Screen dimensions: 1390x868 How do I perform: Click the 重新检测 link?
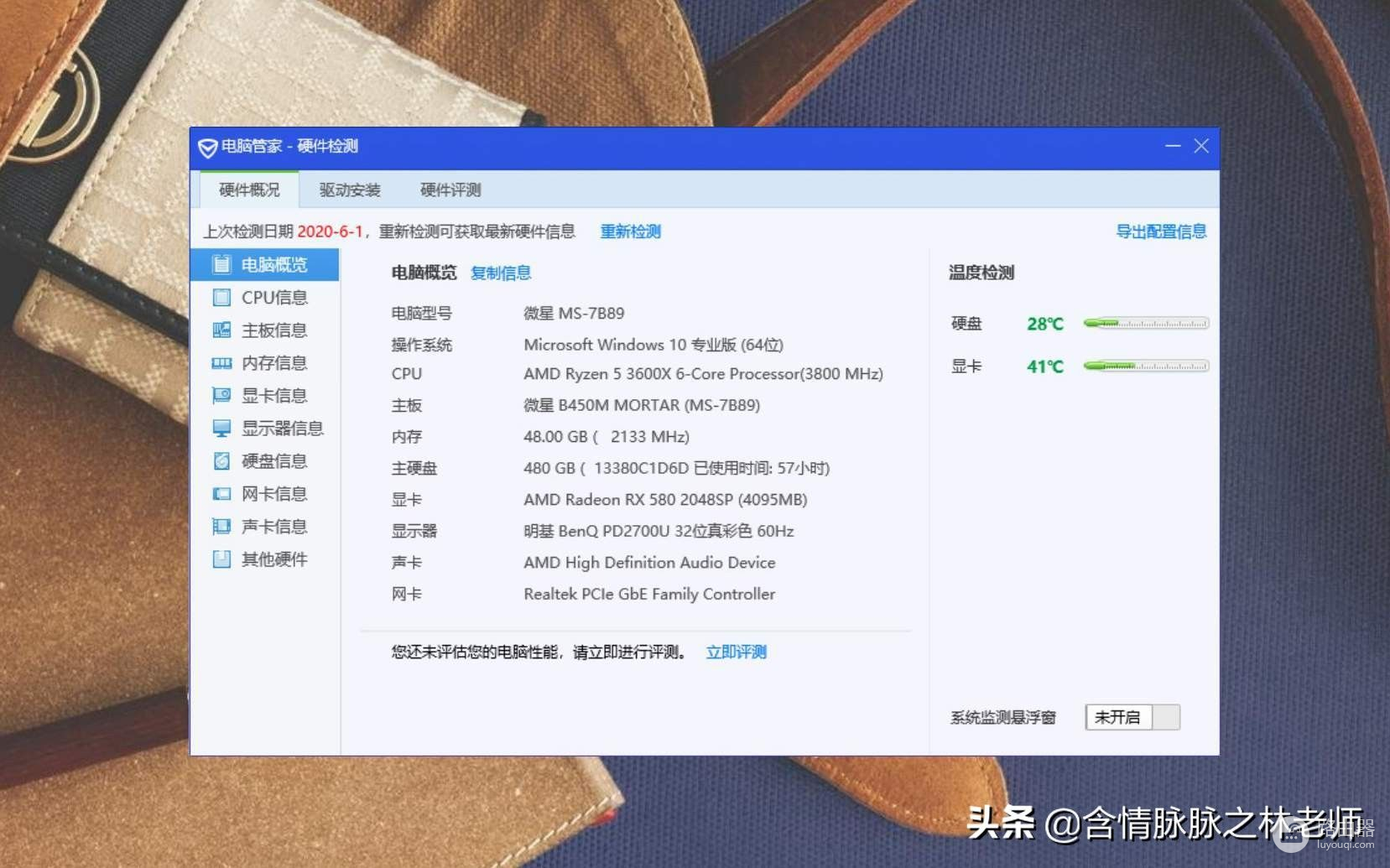[631, 231]
